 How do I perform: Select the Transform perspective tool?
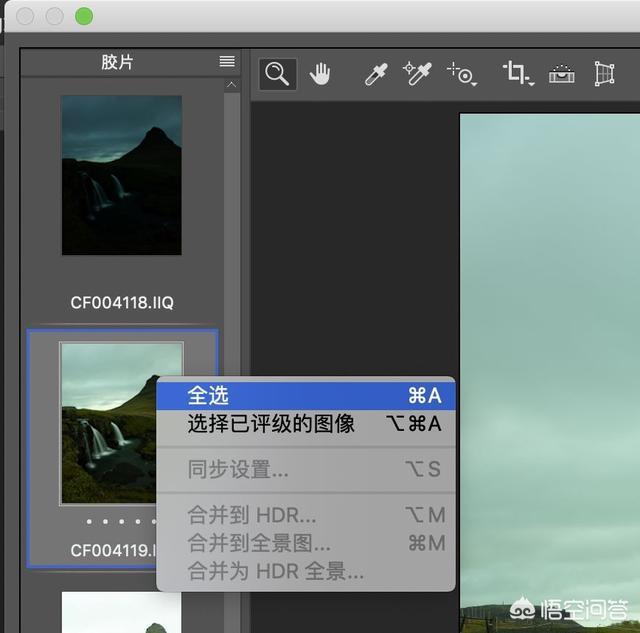(x=604, y=74)
